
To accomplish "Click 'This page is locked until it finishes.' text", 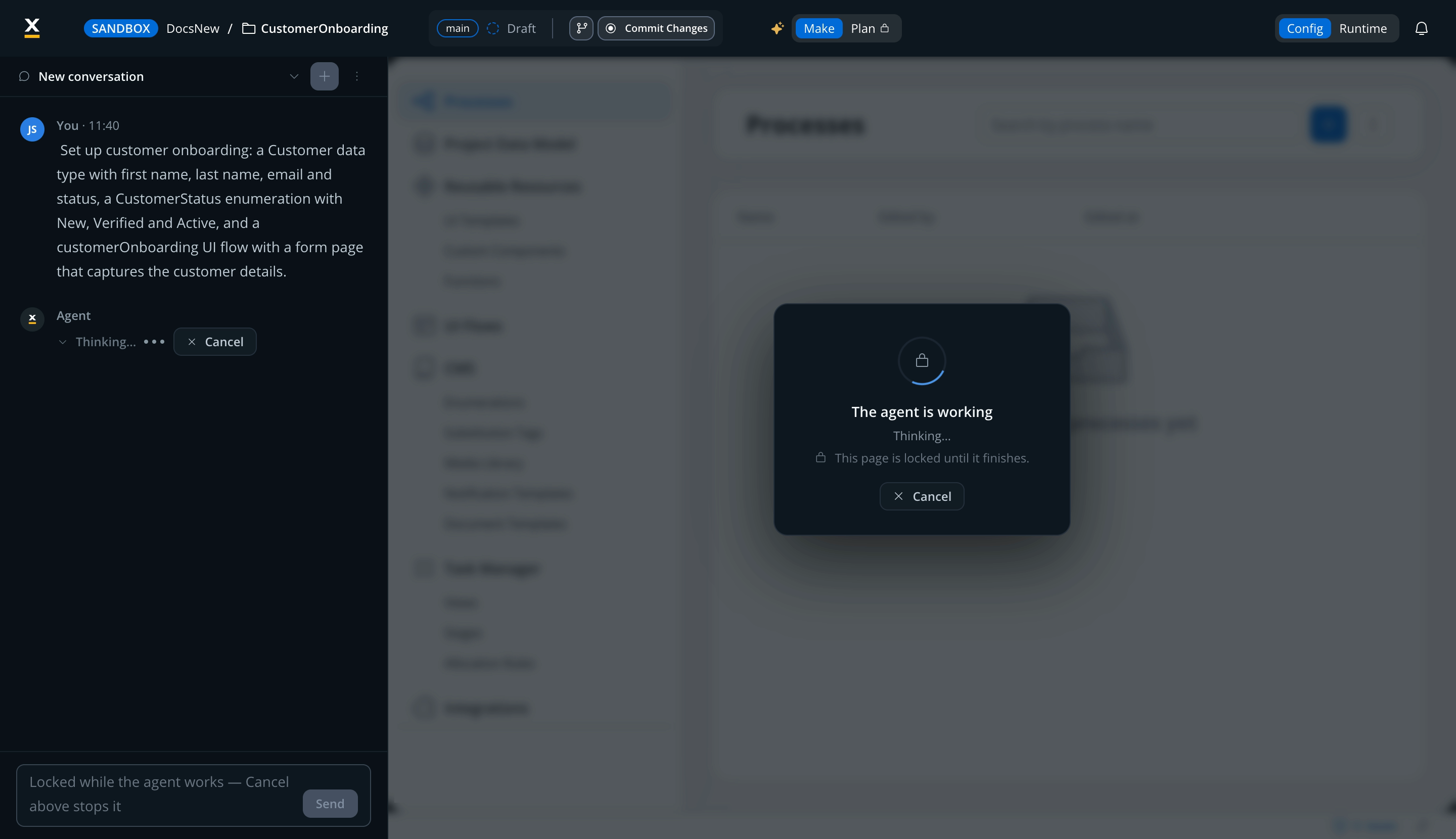I will pyautogui.click(x=931, y=458).
